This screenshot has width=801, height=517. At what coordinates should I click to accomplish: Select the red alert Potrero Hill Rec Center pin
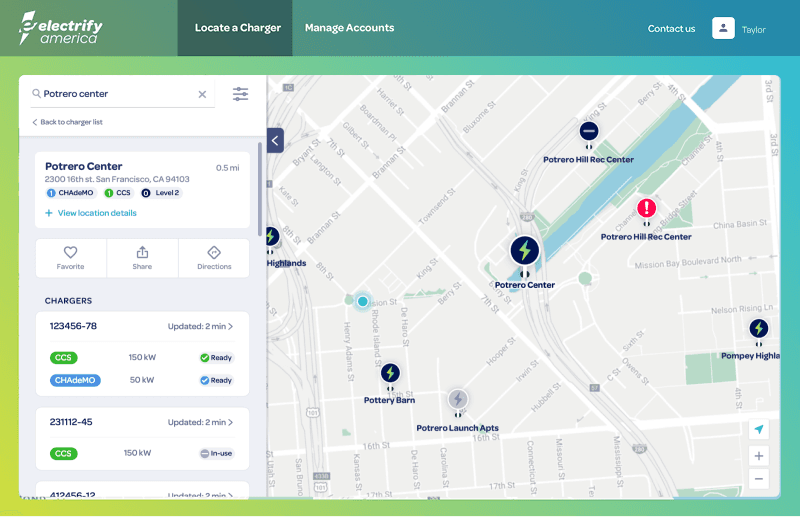pyautogui.click(x=646, y=208)
